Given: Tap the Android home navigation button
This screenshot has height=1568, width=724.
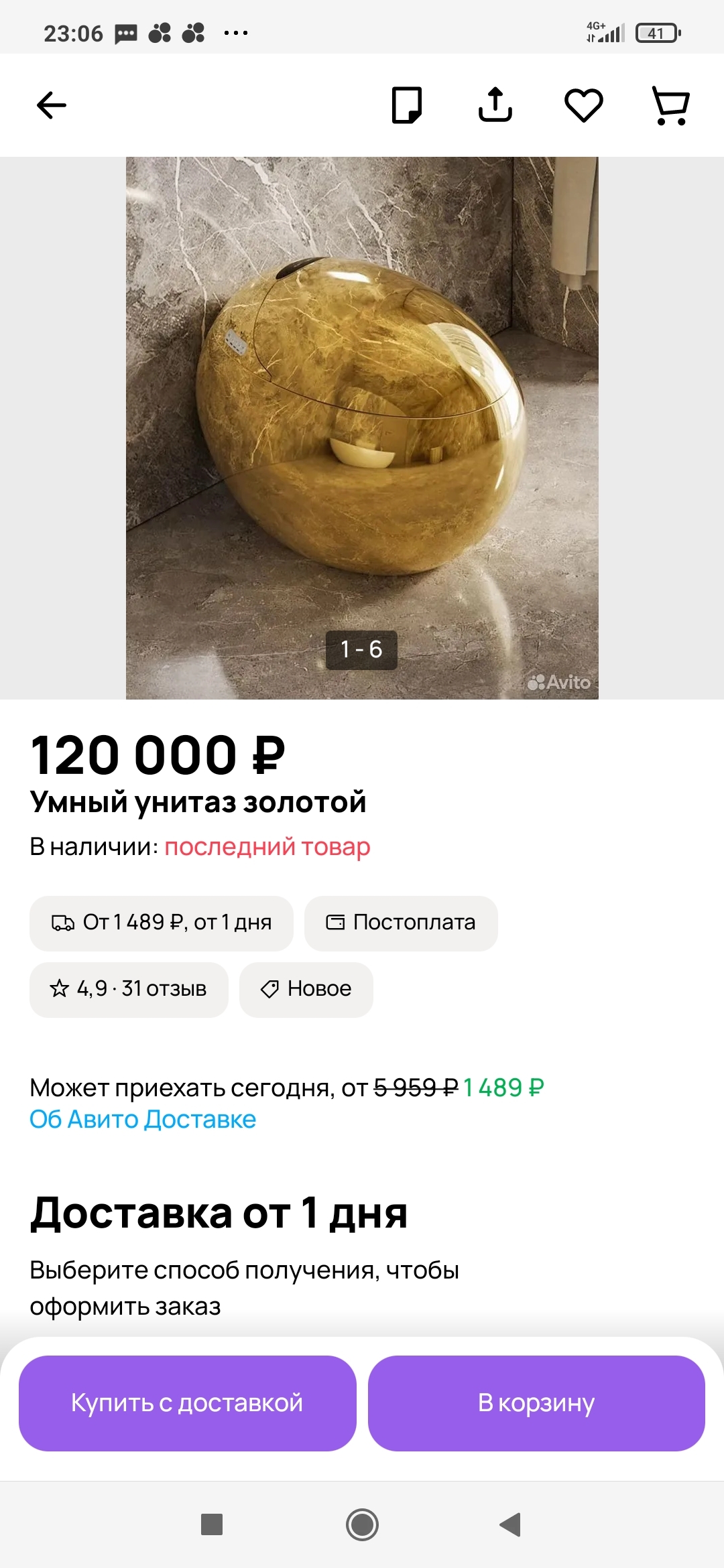Looking at the screenshot, I should coord(362,1524).
